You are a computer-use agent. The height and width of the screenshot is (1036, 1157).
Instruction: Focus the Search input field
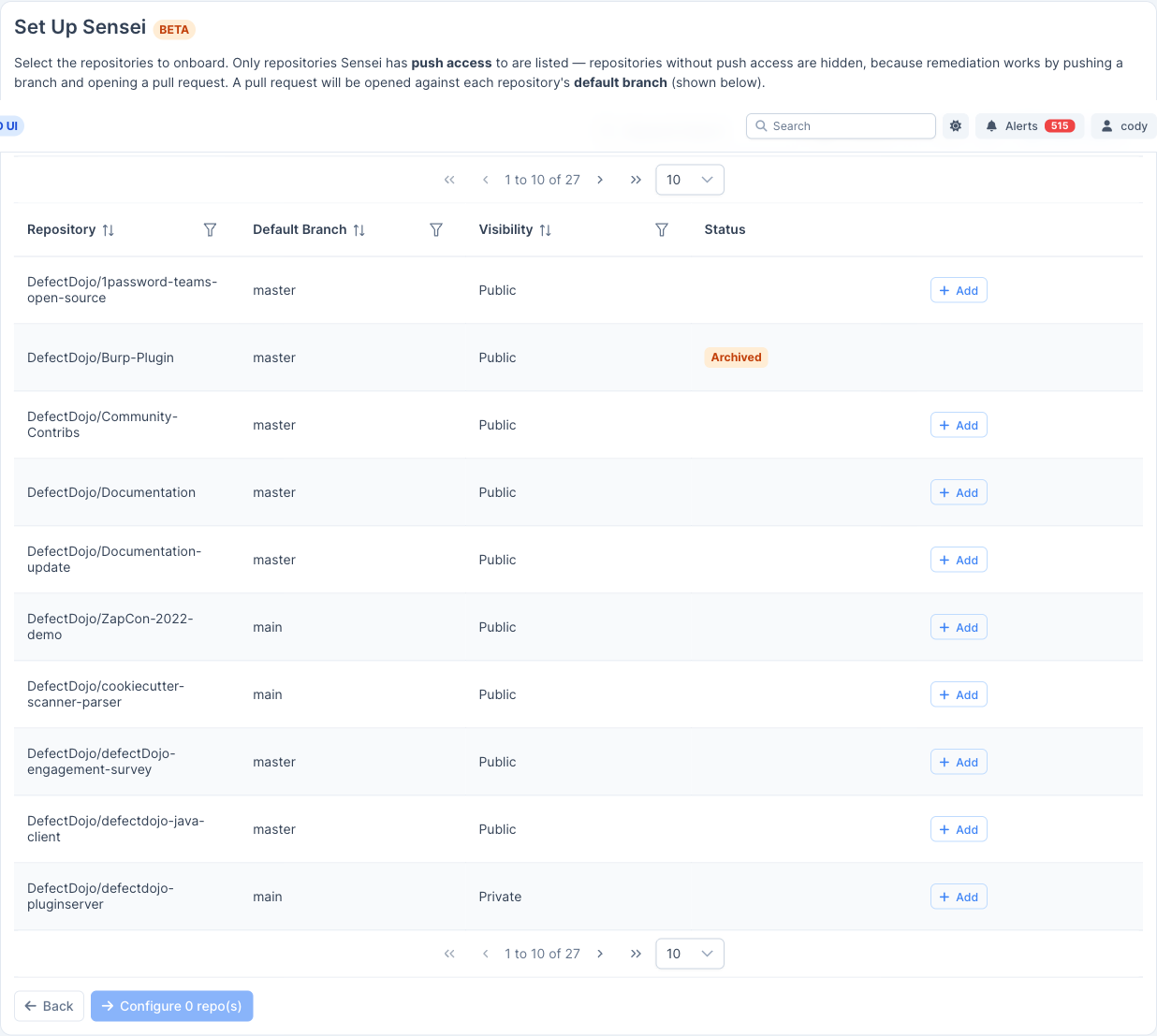pyautogui.click(x=841, y=126)
